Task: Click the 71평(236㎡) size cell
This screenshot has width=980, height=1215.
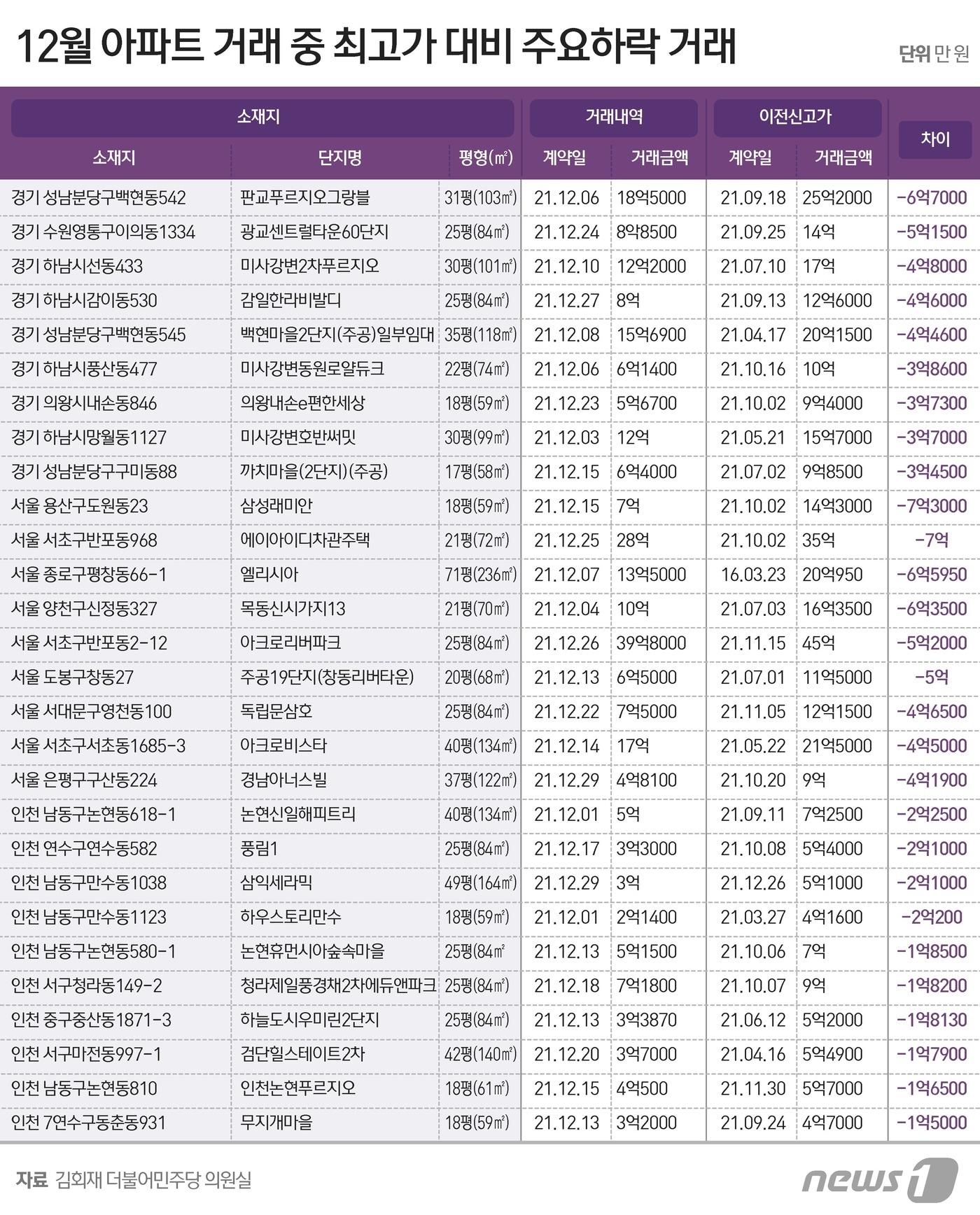Action: pyautogui.click(x=480, y=575)
